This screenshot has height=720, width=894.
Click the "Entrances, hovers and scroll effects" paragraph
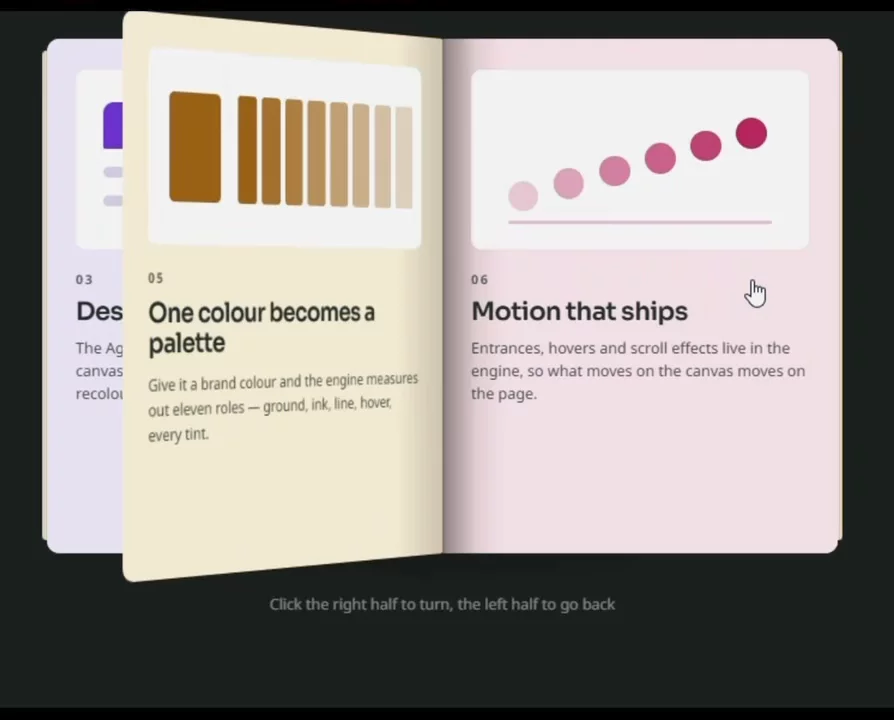pyautogui.click(x=638, y=371)
